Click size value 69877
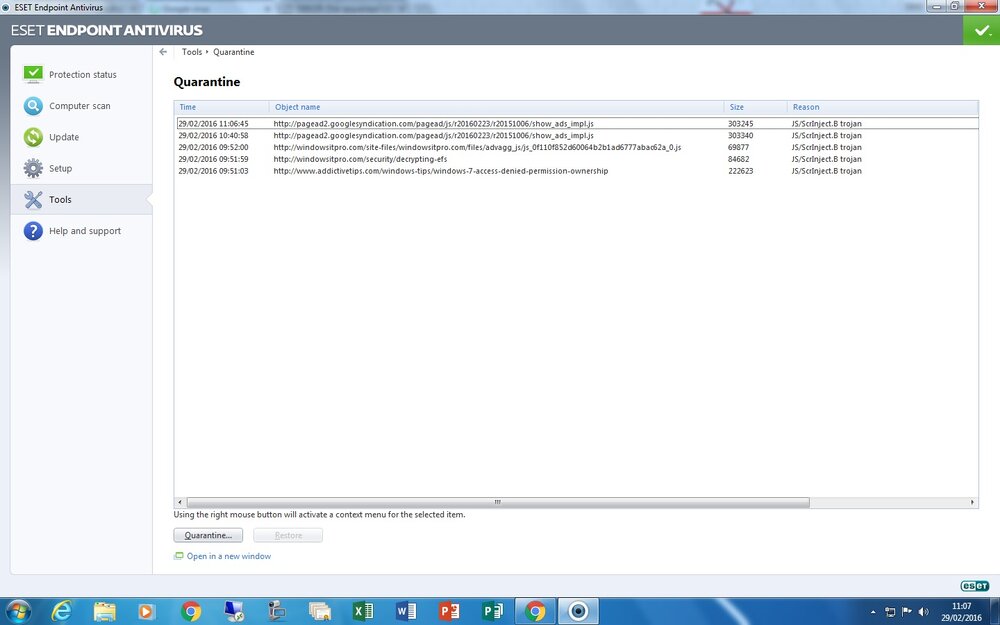Image resolution: width=1000 pixels, height=625 pixels. (739, 147)
